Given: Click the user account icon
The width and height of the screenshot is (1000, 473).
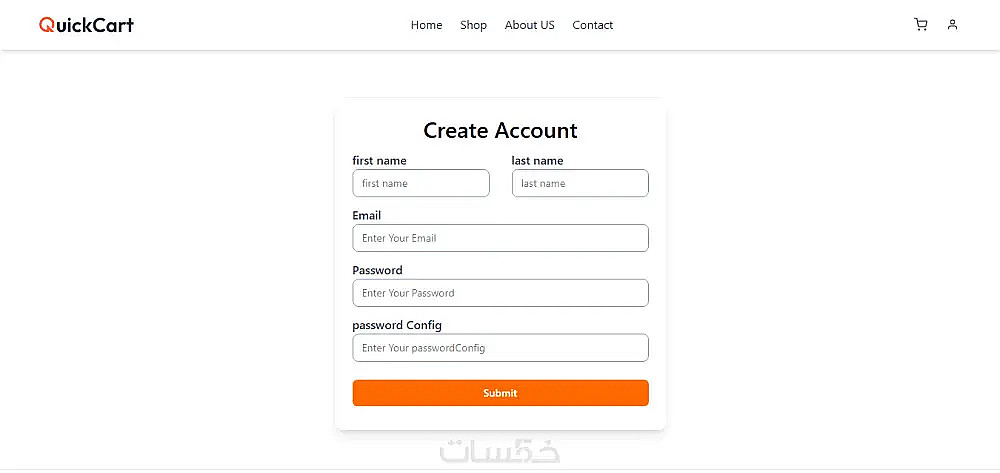Looking at the screenshot, I should [952, 25].
